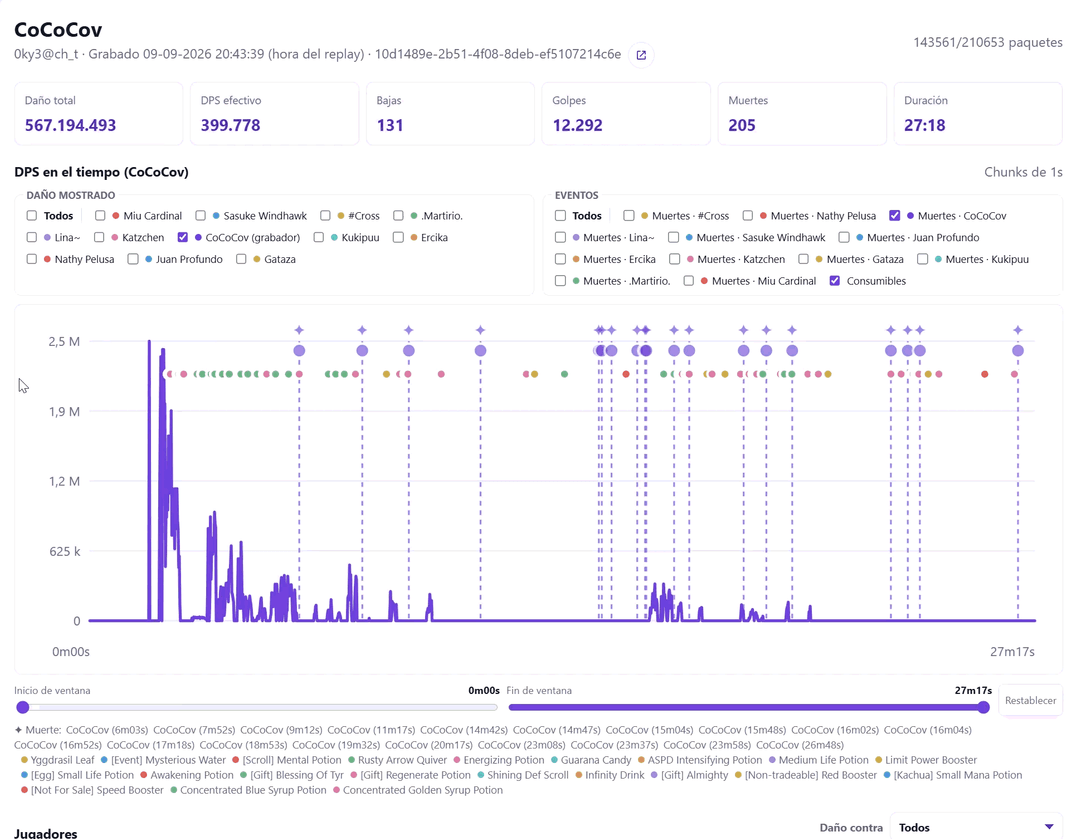Viewport: 1072px width, 839px height.
Task: Select death marker circle at 9m12s
Action: [x=409, y=351]
